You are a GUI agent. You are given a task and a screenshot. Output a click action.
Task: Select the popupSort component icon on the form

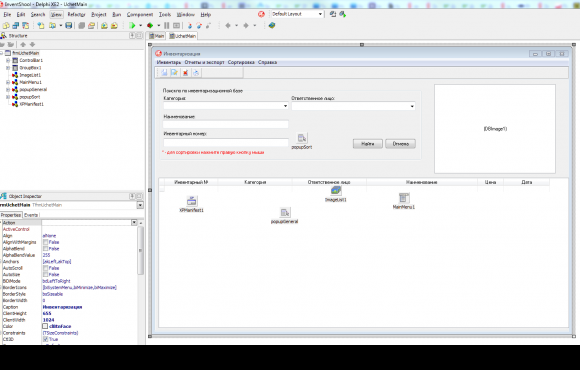coord(302,138)
